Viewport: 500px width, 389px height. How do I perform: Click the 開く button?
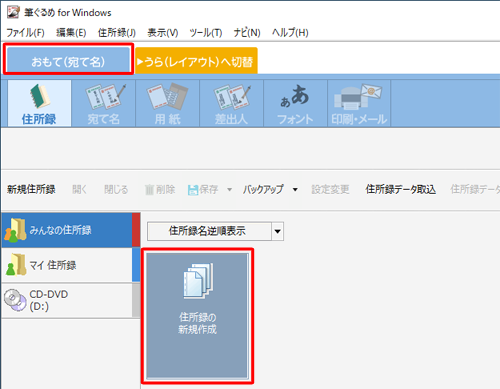80,189
